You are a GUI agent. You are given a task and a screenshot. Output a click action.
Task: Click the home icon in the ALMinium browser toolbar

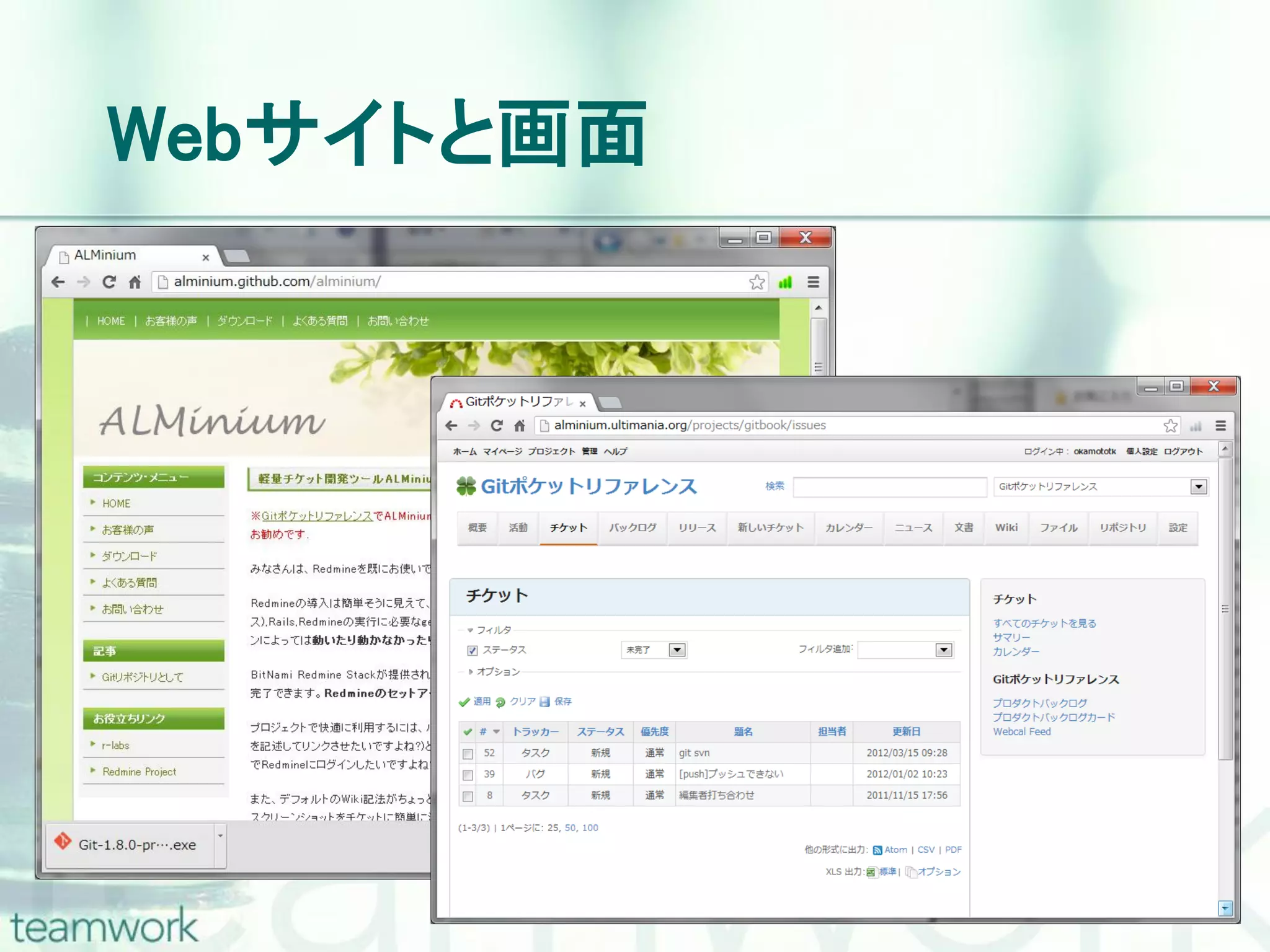pos(135,282)
